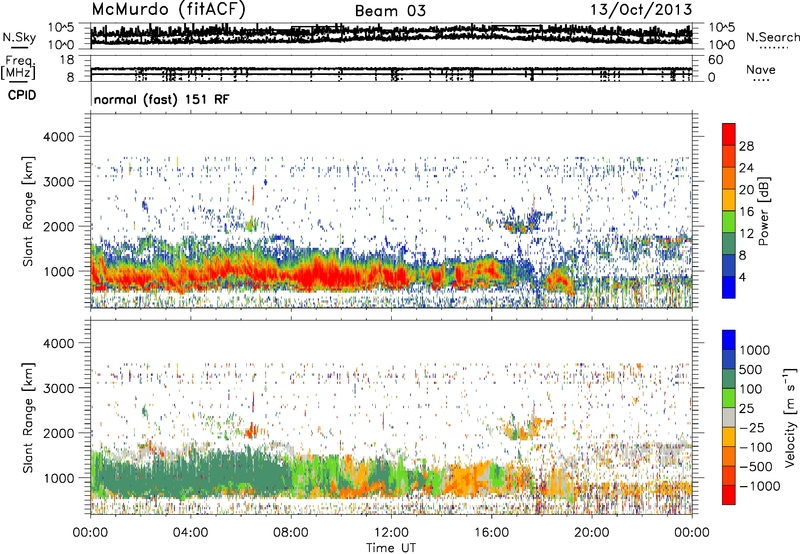Image resolution: width=800 pixels, height=554 pixels.
Task: Click the -1000 label on velocity colorbar
Action: point(760,486)
